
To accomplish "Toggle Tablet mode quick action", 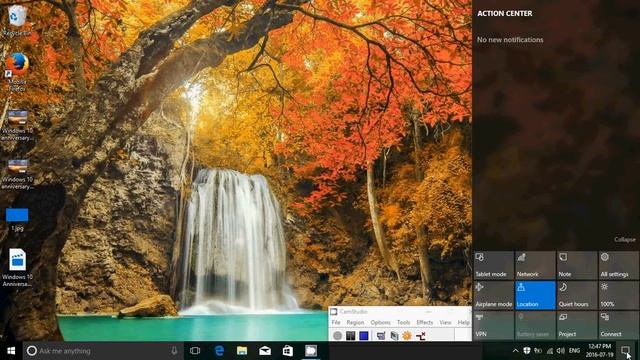I will (493, 265).
